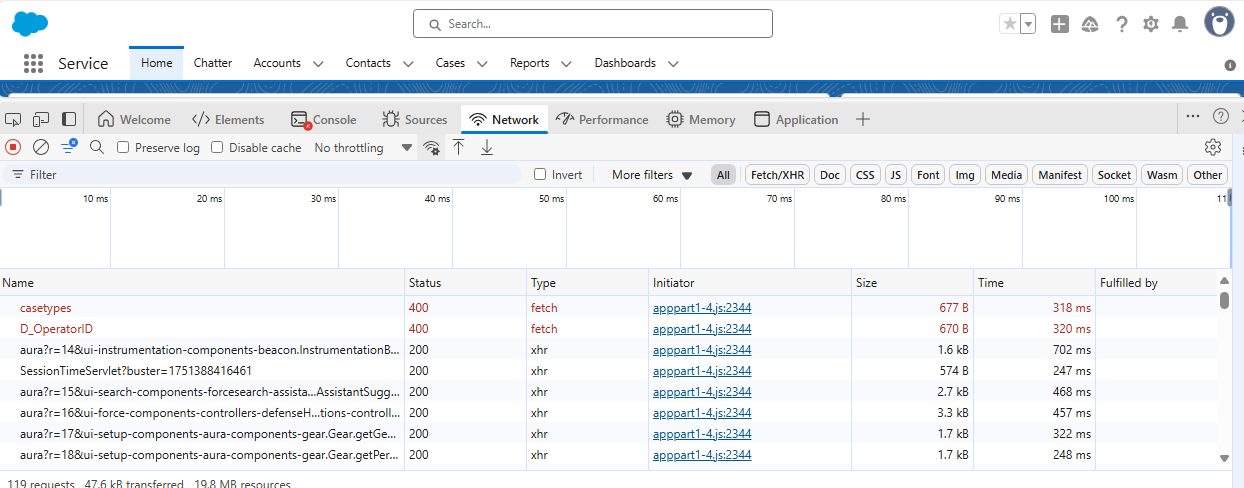Open network conditions wifi icon

(431, 147)
